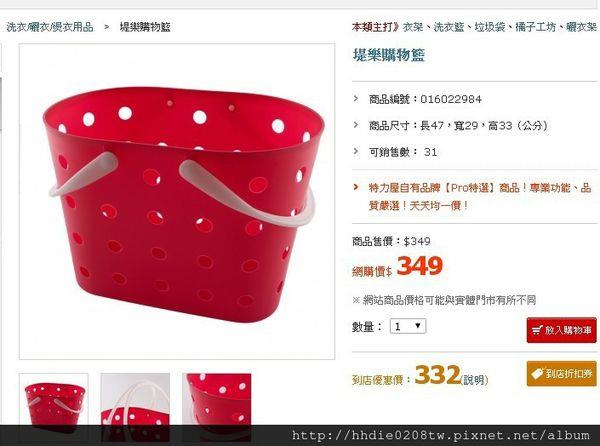Add item with 放入購物車 button
600x446 pixels.
(x=561, y=330)
